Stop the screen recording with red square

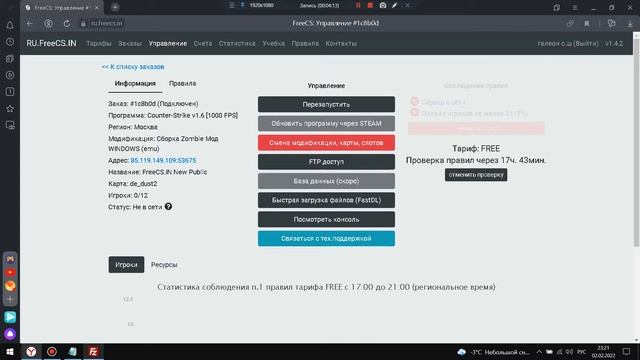point(370,5)
